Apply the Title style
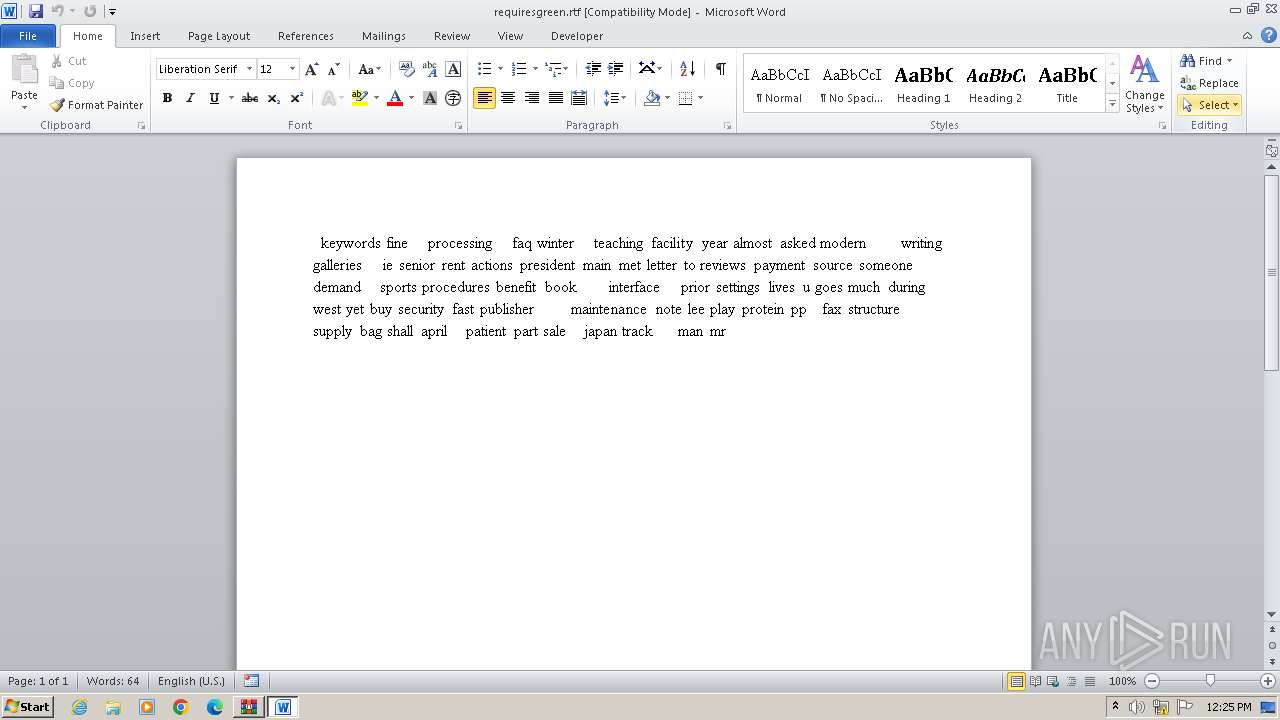The width and height of the screenshot is (1280, 720). 1067,83
